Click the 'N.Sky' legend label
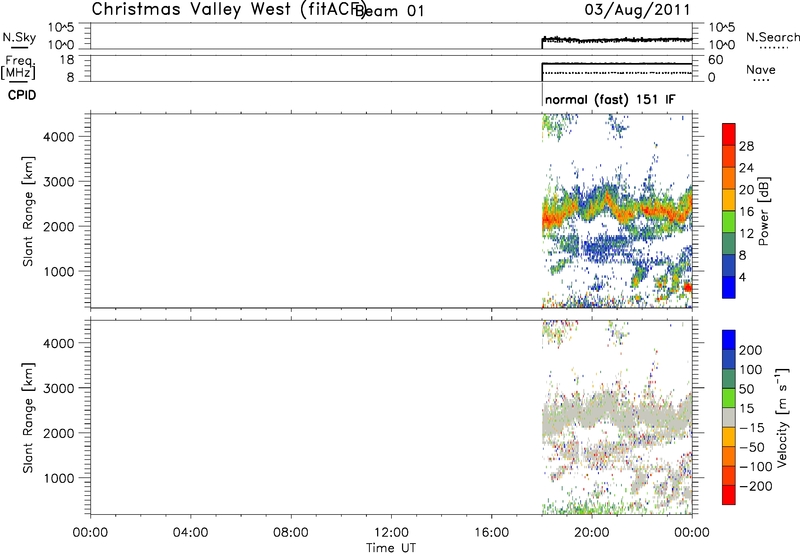Viewport: 800px width, 554px height. [19, 37]
